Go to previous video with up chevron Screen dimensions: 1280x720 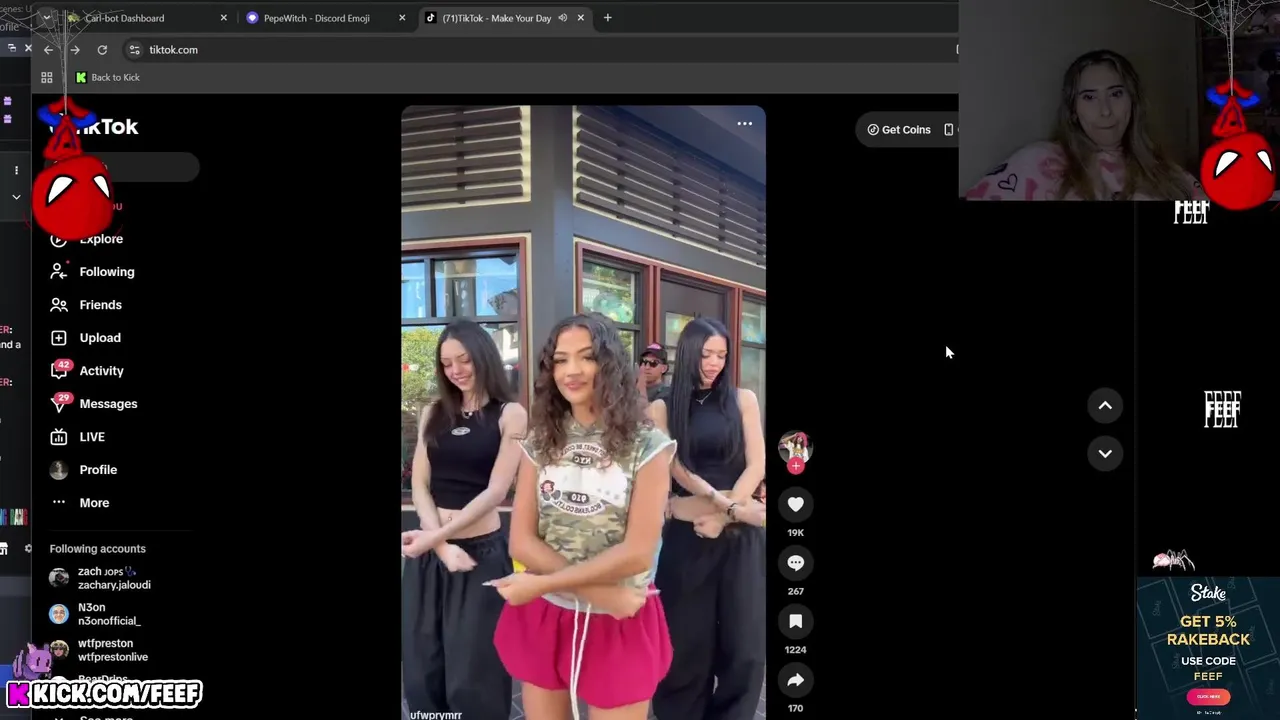tap(1105, 405)
